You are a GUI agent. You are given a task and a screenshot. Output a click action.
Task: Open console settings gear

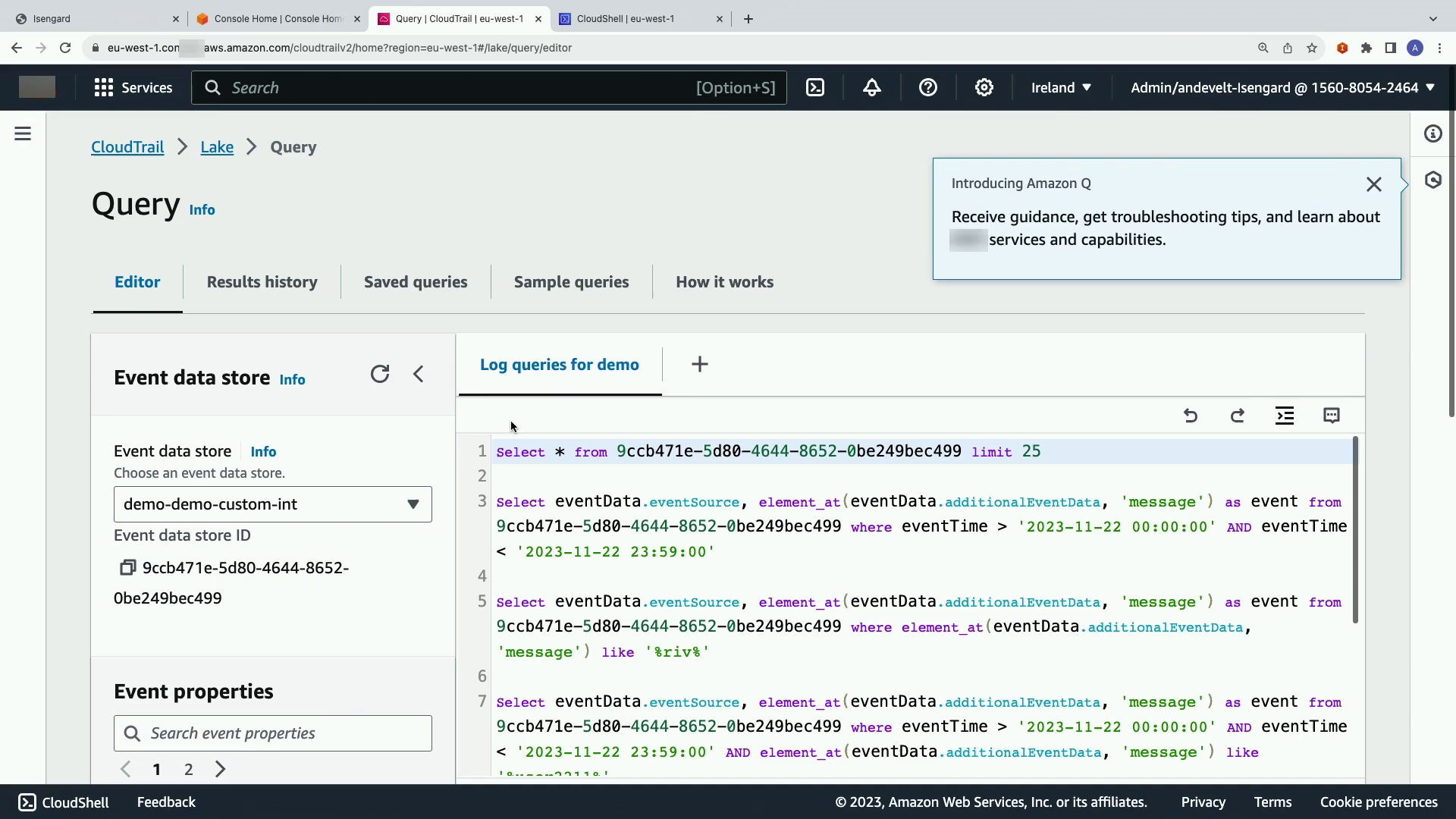click(984, 87)
